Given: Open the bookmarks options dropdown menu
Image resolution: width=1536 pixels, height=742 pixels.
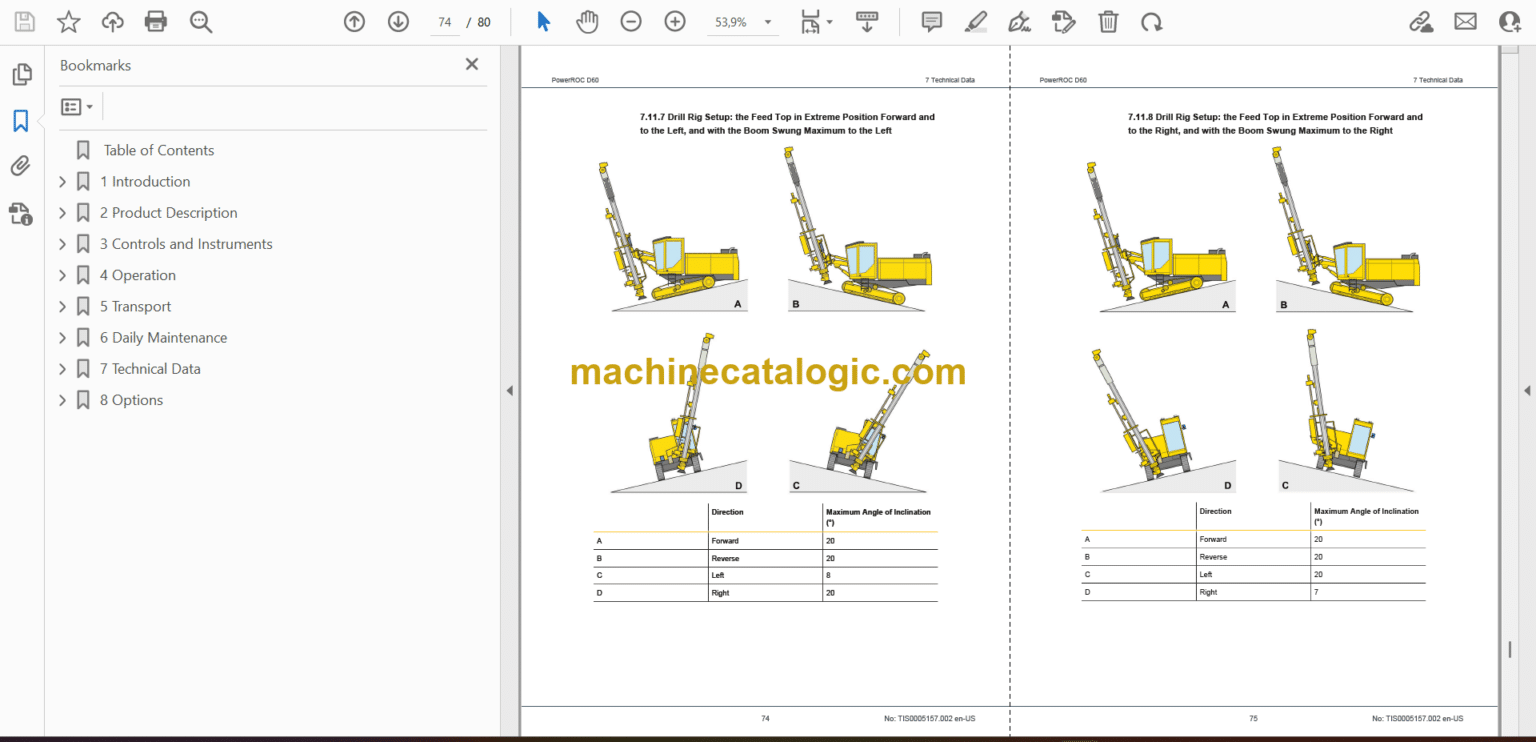Looking at the screenshot, I should [x=77, y=106].
